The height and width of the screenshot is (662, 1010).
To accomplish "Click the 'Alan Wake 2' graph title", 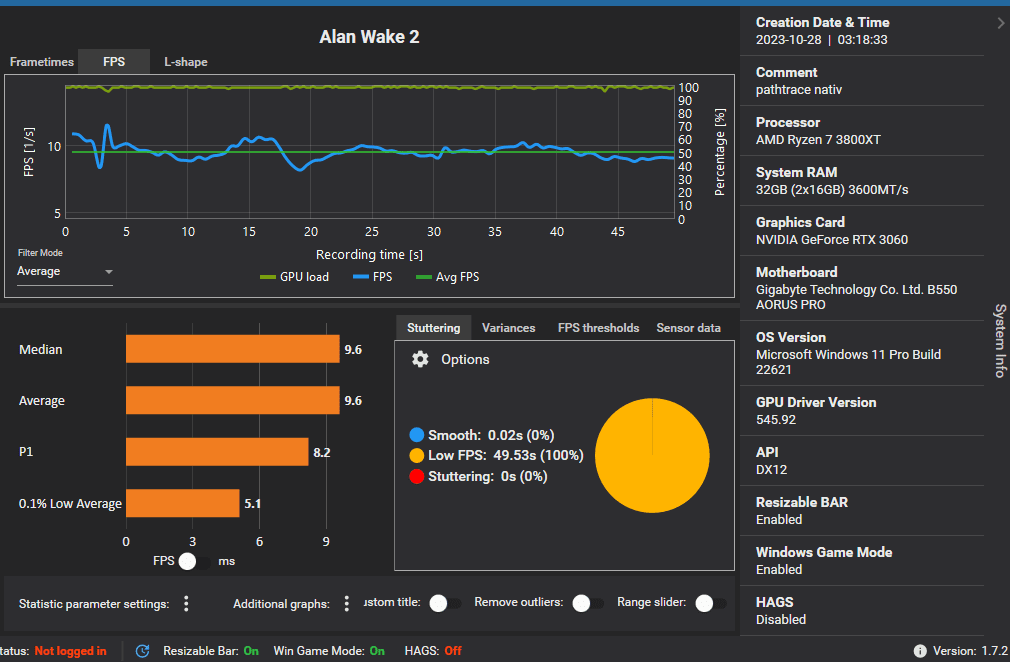I will pyautogui.click(x=369, y=37).
